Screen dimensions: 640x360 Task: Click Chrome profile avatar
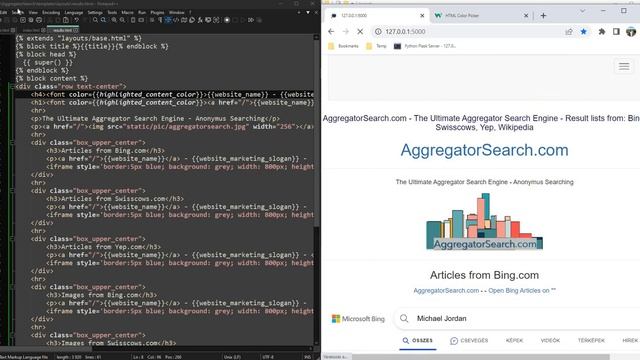click(x=631, y=31)
